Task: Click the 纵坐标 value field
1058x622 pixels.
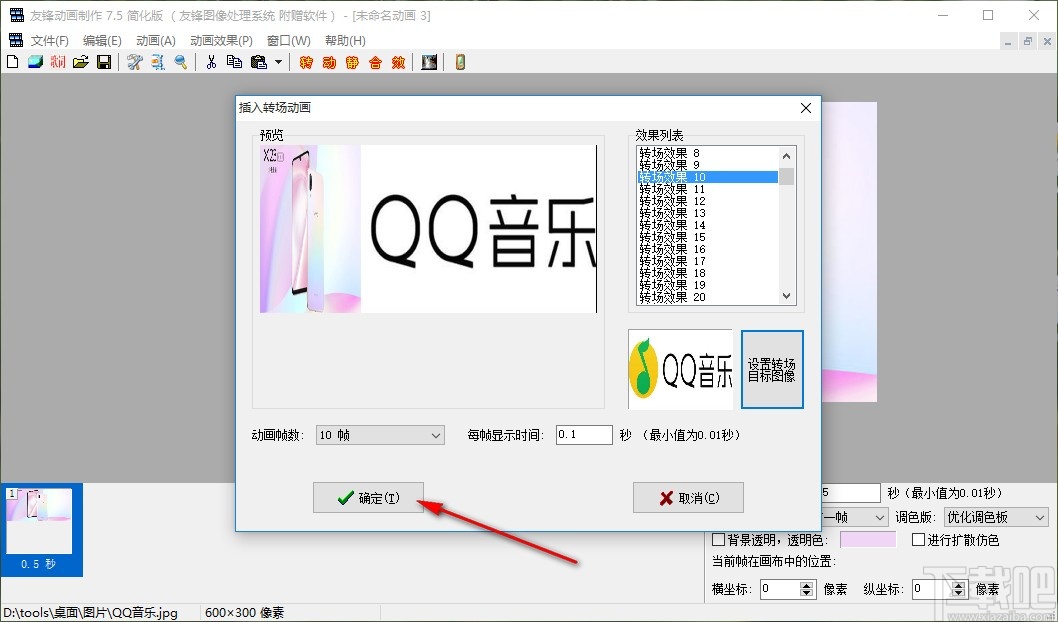Action: point(932,589)
